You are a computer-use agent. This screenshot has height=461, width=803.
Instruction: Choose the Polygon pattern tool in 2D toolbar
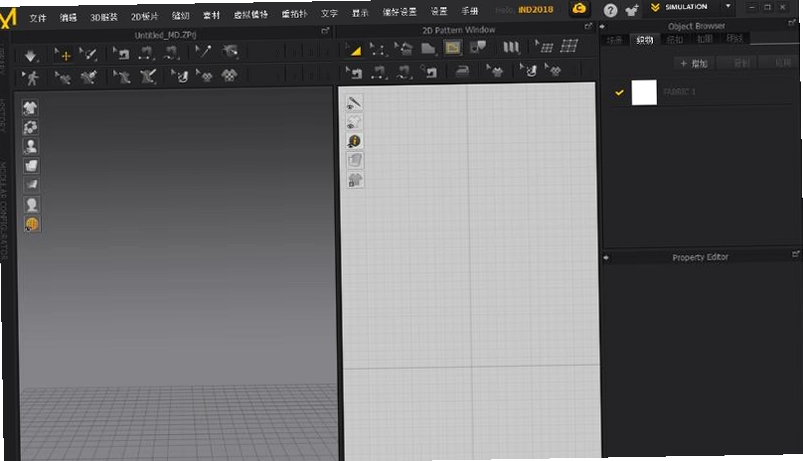tap(428, 49)
